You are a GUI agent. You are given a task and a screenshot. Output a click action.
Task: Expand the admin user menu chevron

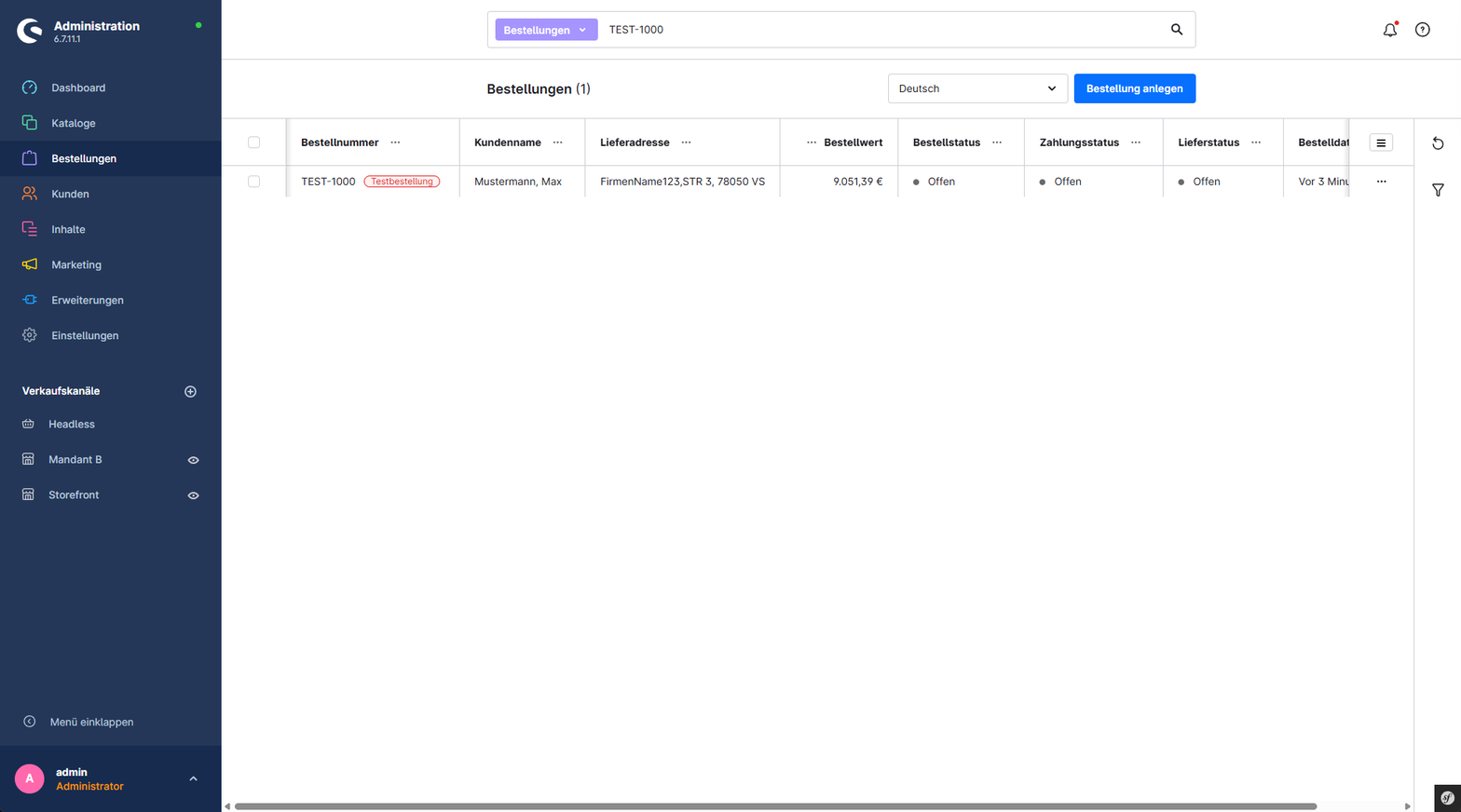click(193, 778)
